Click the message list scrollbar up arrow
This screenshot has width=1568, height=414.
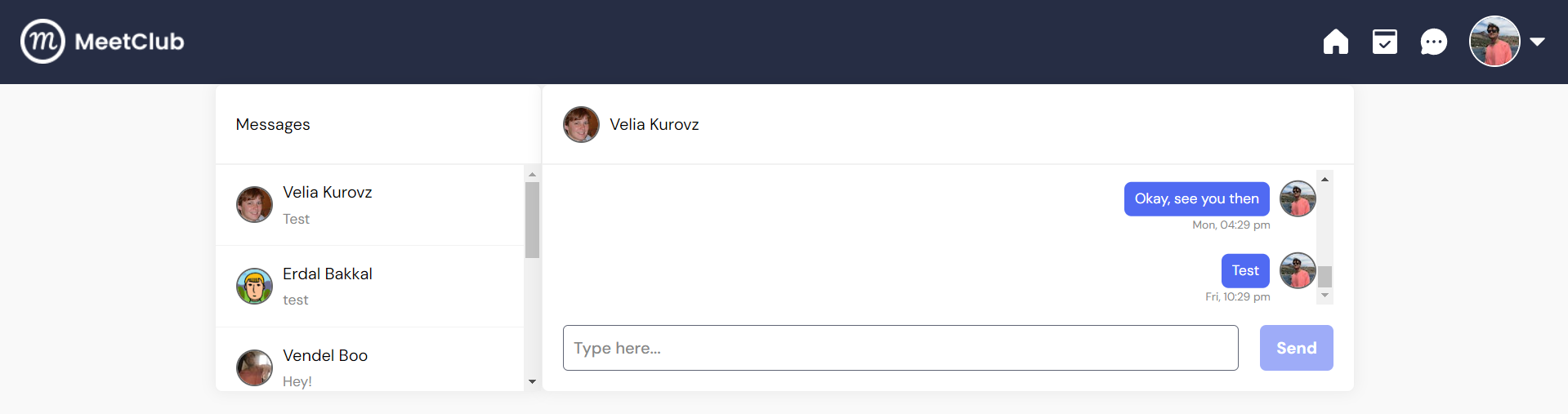532,174
